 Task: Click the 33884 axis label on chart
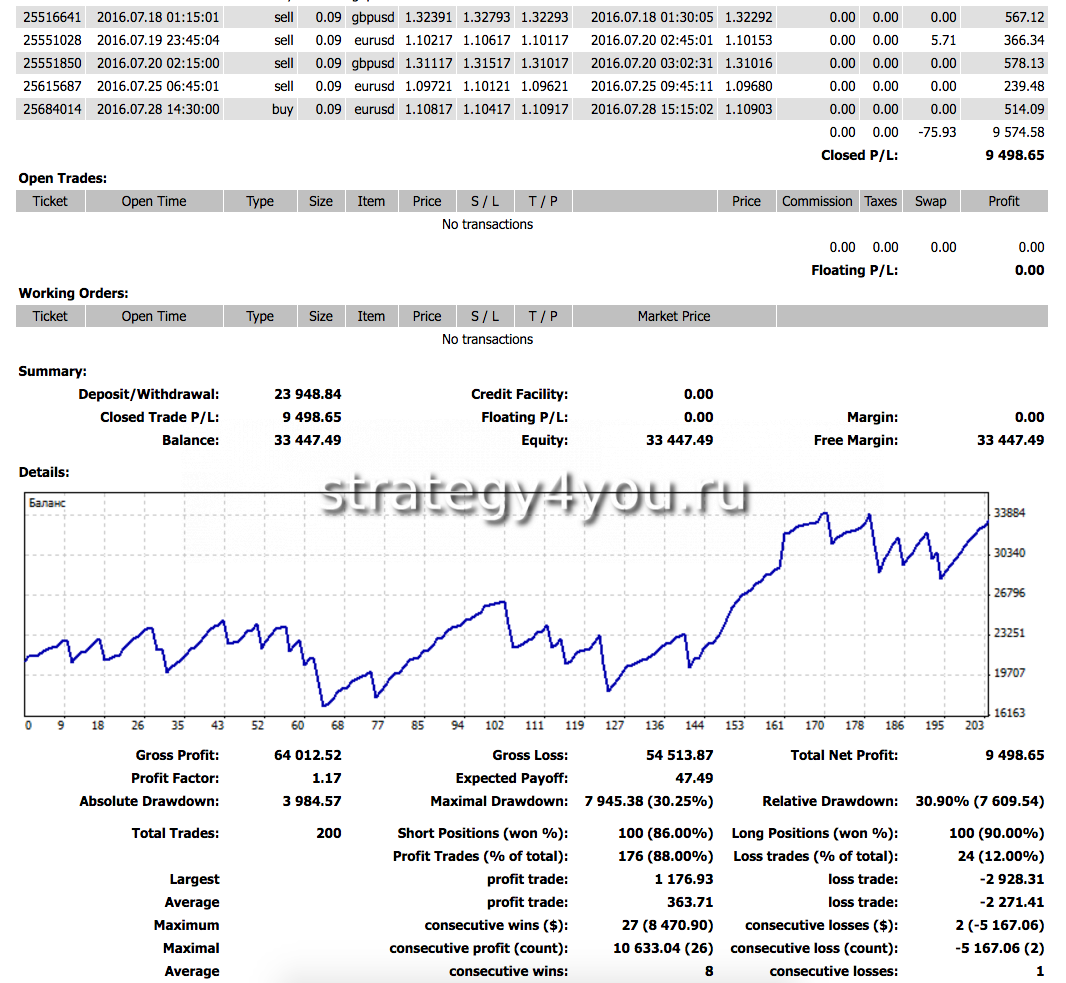(x=1010, y=513)
